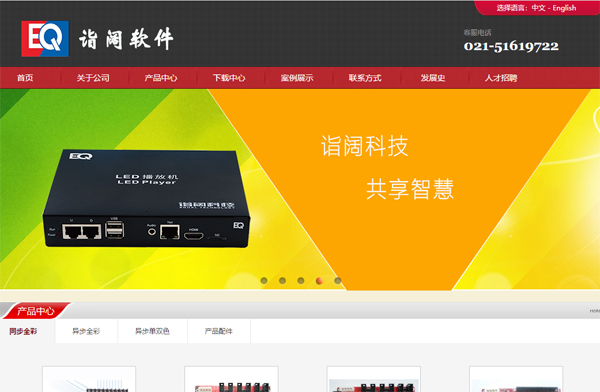This screenshot has height=392, width=600.
Task: Select the third carousel dot indicator
Action: click(301, 281)
